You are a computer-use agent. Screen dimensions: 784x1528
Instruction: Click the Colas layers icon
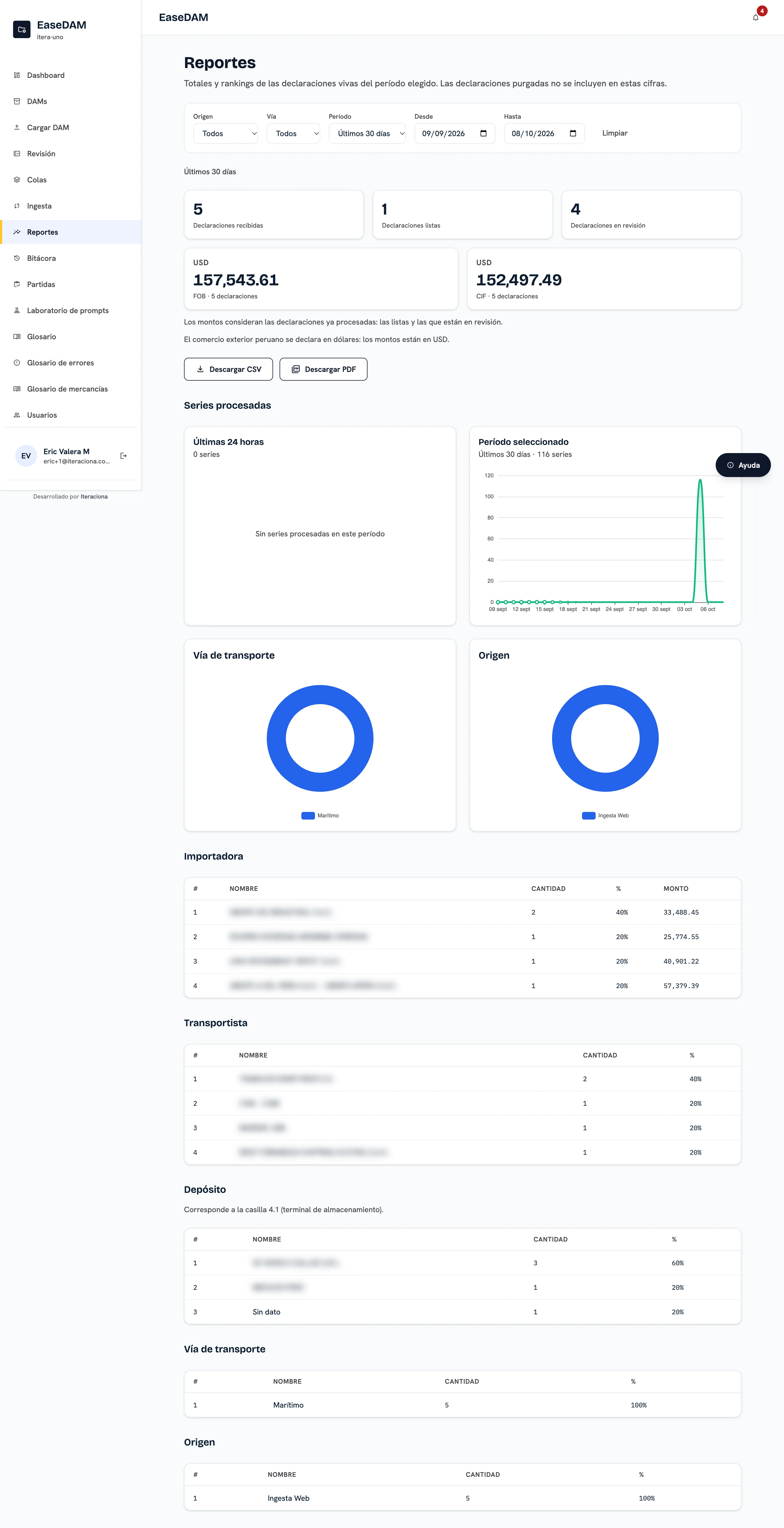[17, 180]
